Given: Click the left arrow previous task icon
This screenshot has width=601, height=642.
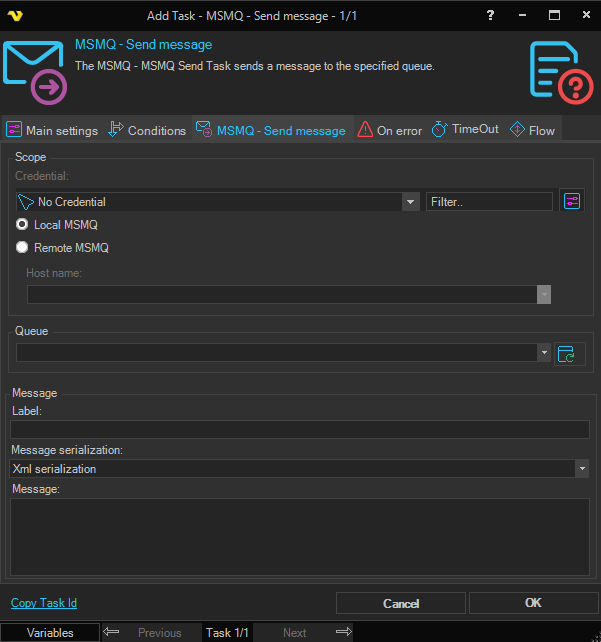Looking at the screenshot, I should tap(112, 632).
